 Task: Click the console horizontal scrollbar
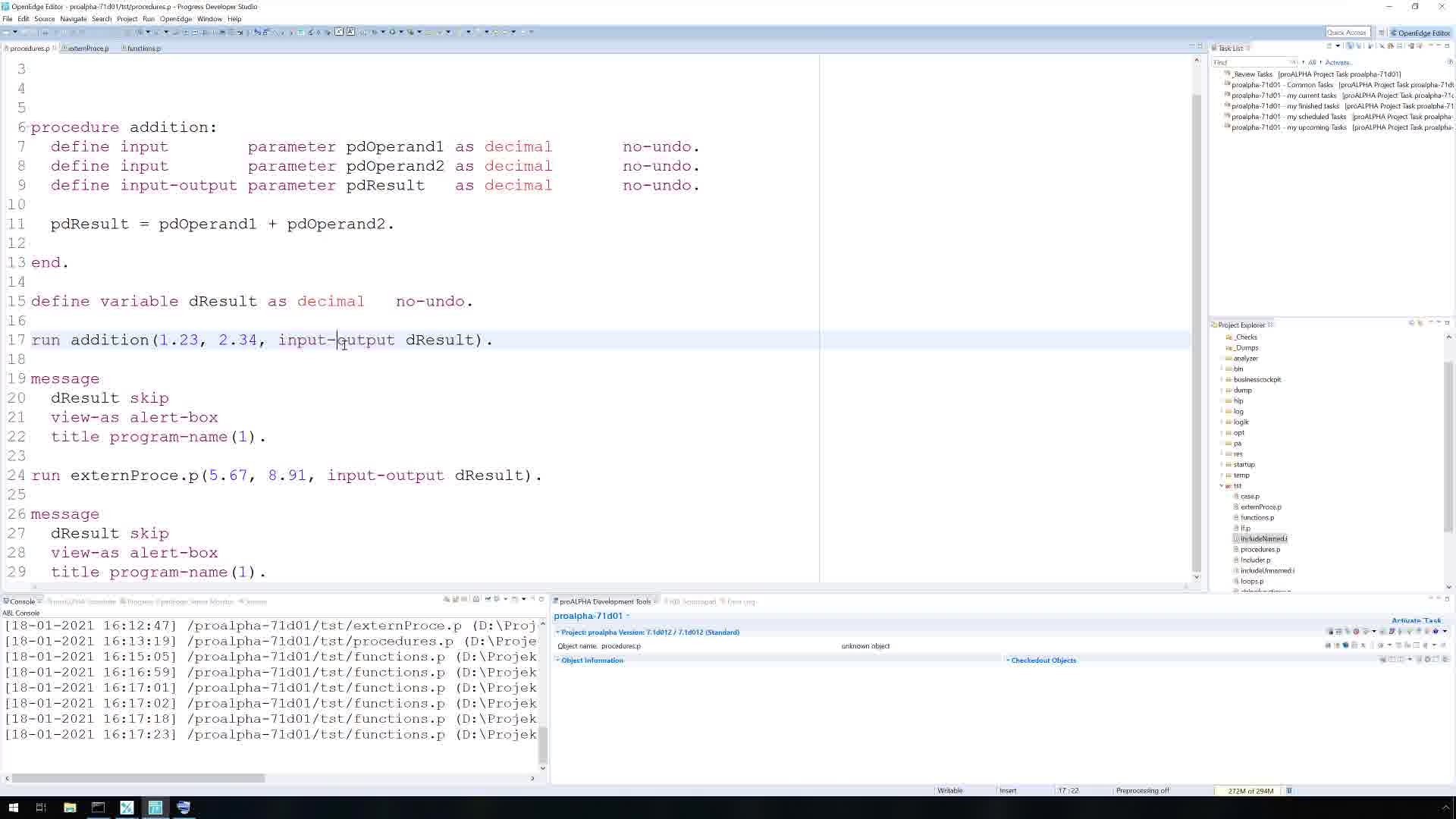pyautogui.click(x=138, y=778)
